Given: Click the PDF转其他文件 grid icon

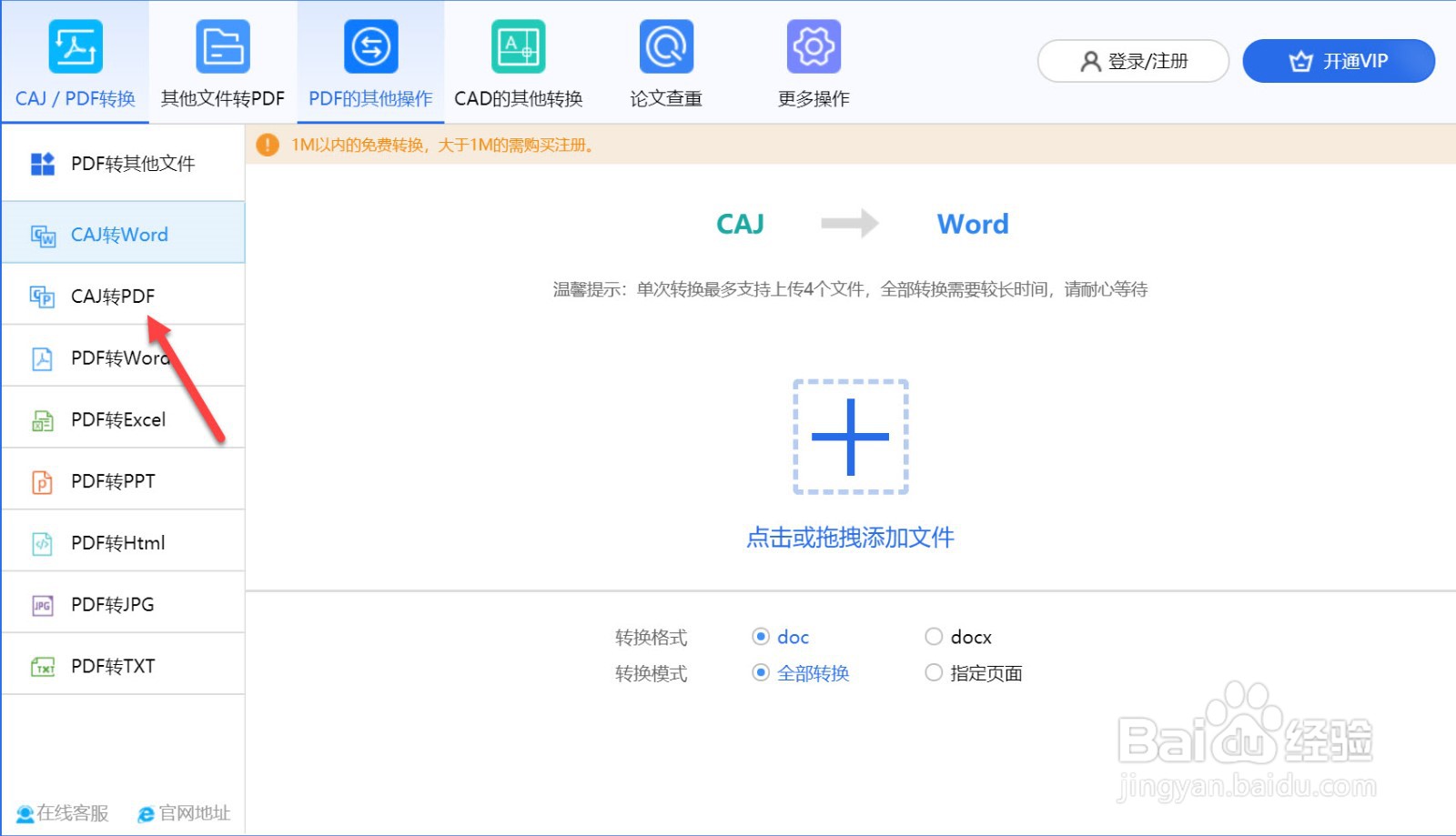Looking at the screenshot, I should [x=43, y=164].
